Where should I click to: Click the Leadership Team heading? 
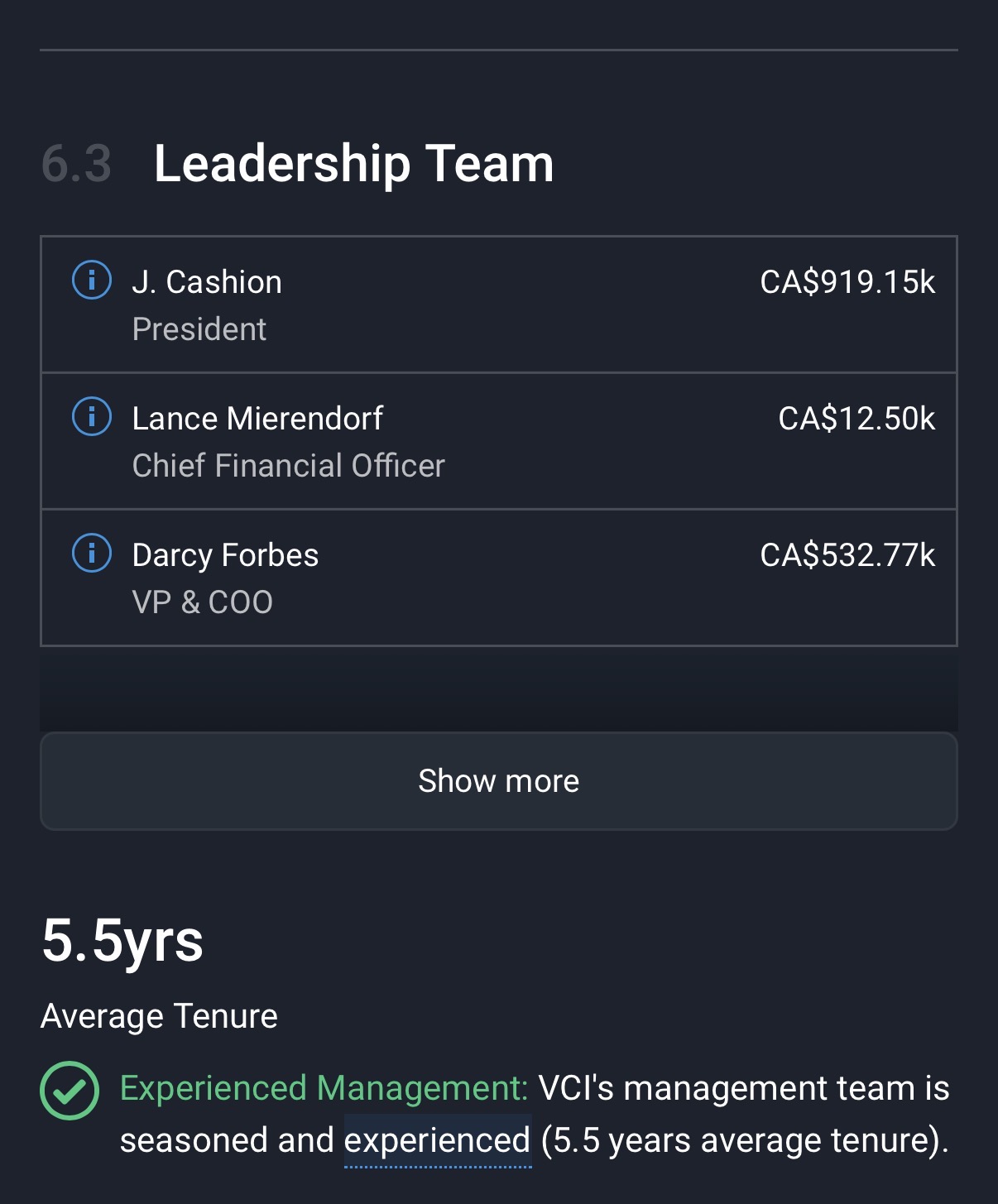(x=353, y=164)
